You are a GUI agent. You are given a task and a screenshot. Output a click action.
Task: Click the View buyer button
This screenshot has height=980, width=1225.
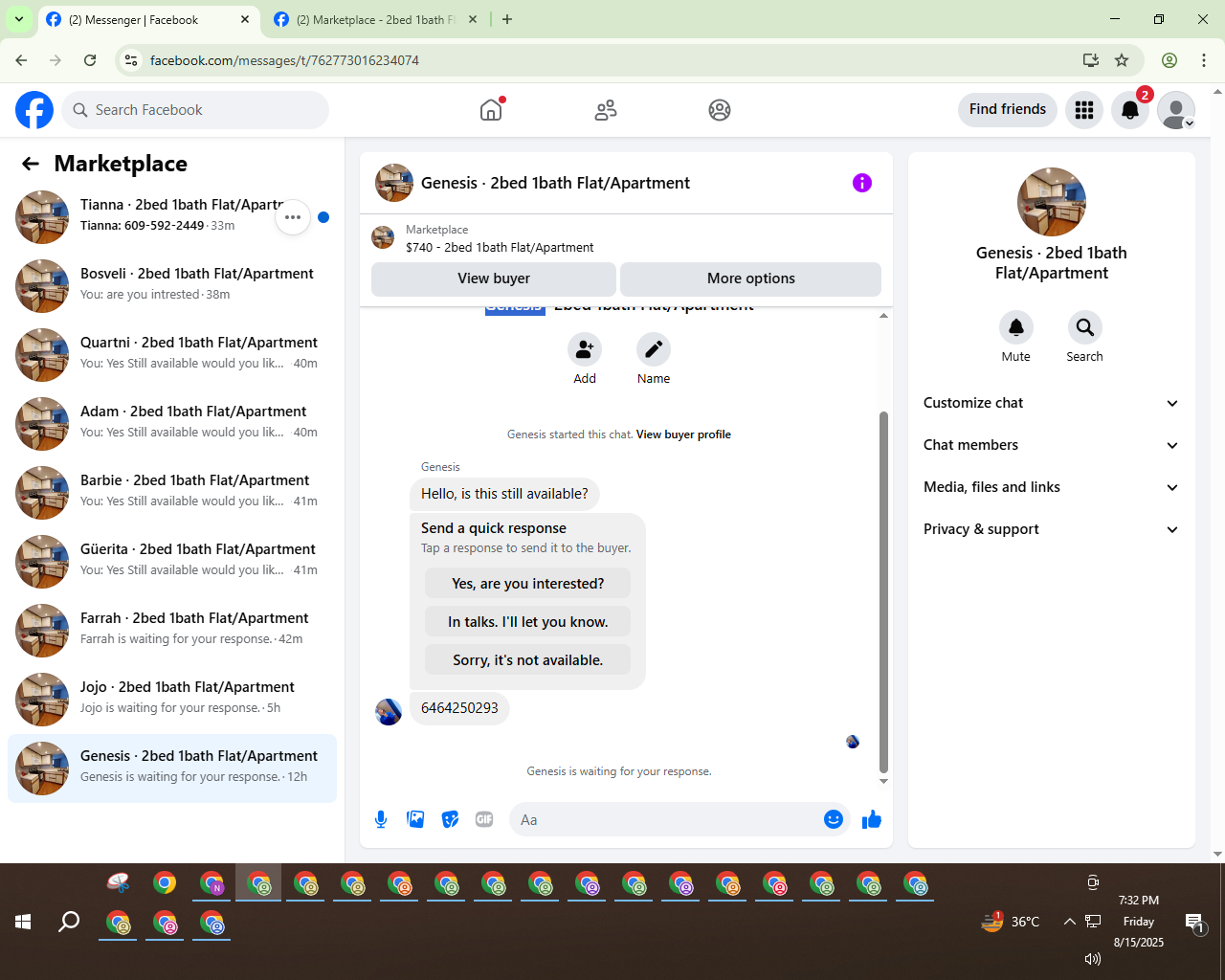(x=494, y=278)
